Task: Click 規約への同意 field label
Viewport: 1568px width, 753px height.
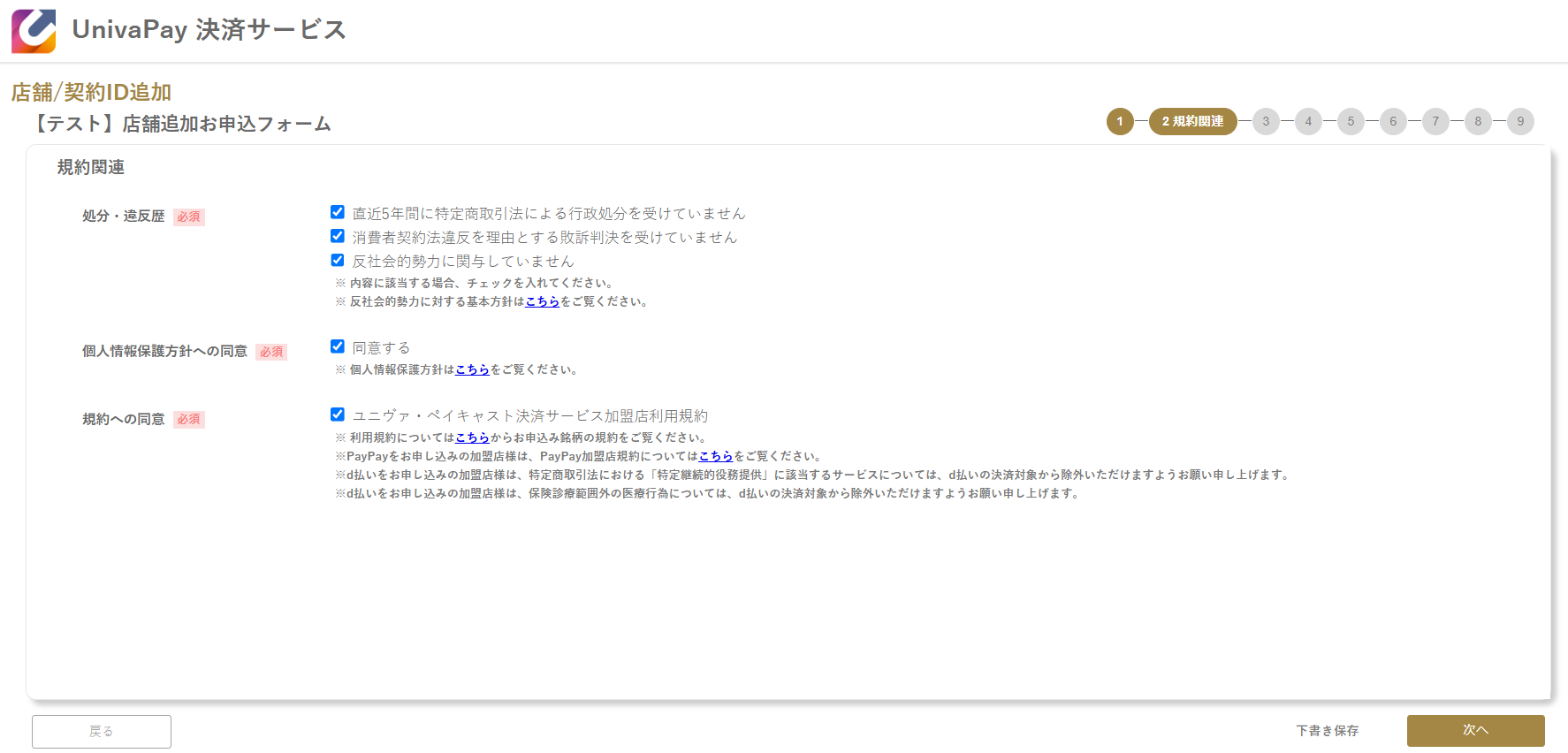Action: [123, 419]
